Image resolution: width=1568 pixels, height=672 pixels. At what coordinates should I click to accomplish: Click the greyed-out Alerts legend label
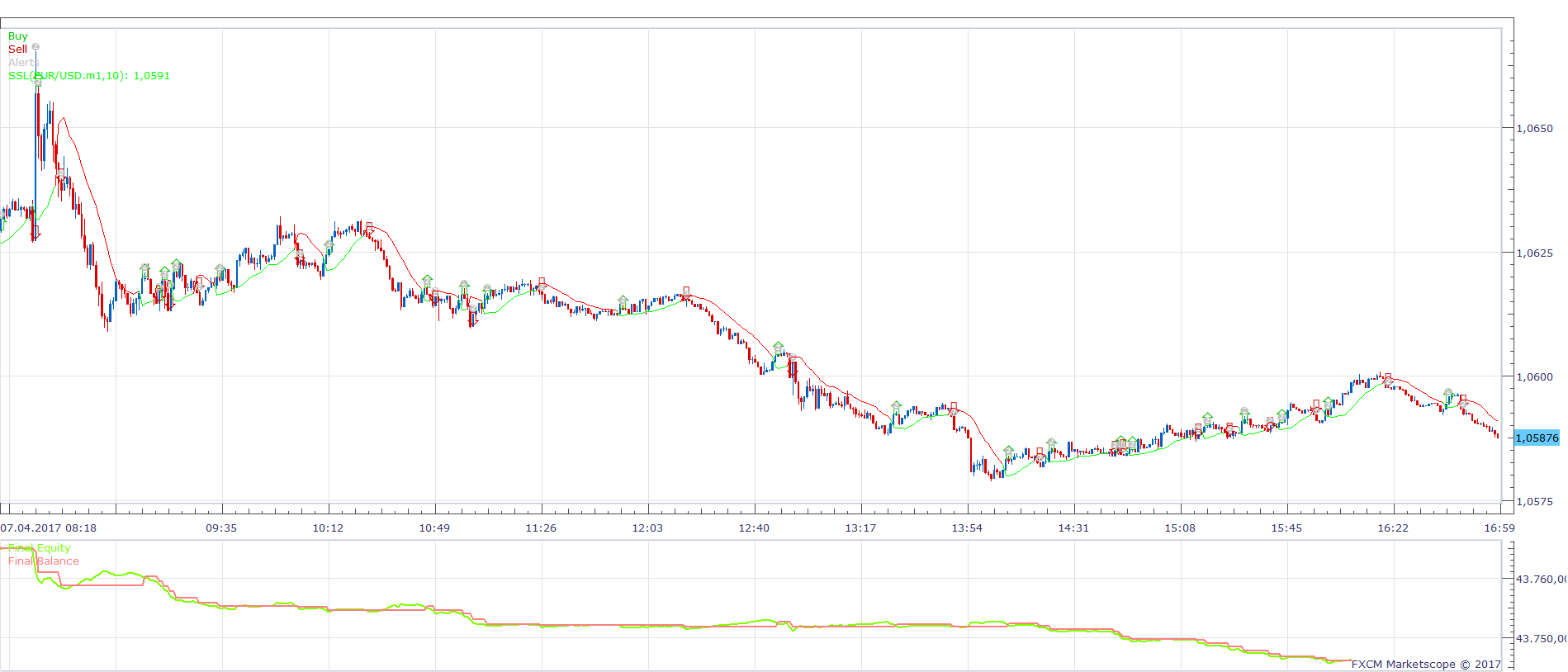pos(24,63)
